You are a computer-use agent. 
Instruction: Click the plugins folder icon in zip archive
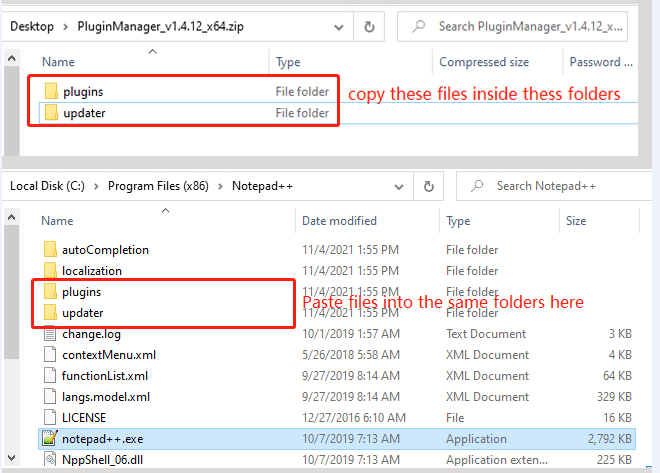(x=51, y=91)
